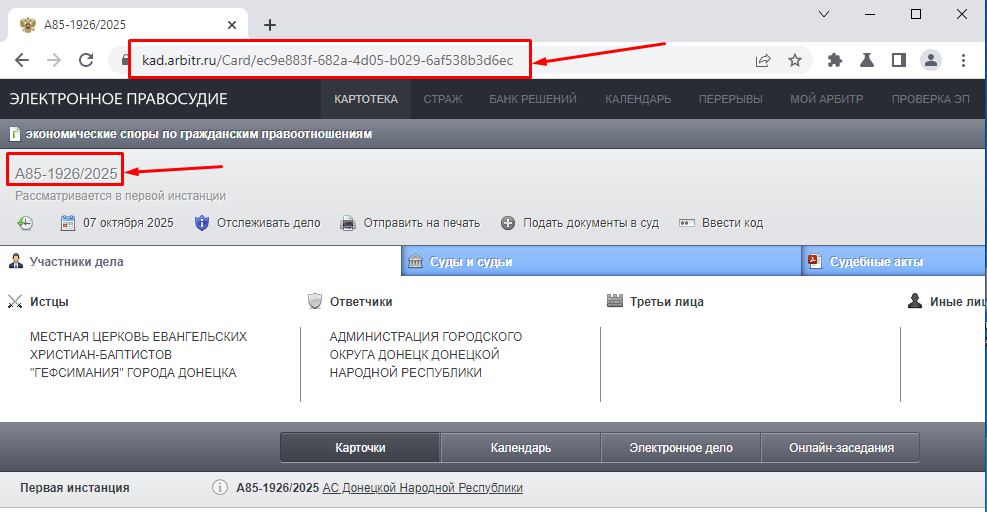
Task: Open the Судебные акты tab
Action: (879, 262)
